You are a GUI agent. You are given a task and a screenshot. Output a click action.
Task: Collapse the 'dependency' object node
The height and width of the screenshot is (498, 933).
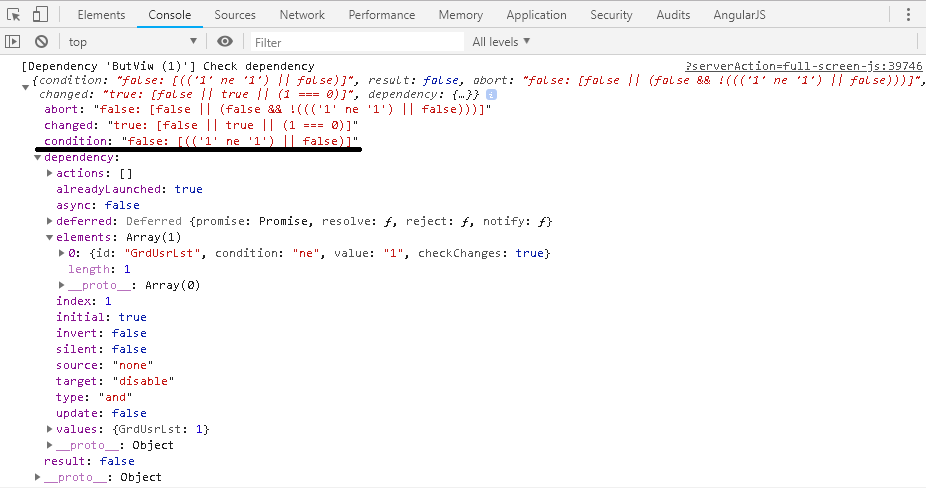(38, 158)
